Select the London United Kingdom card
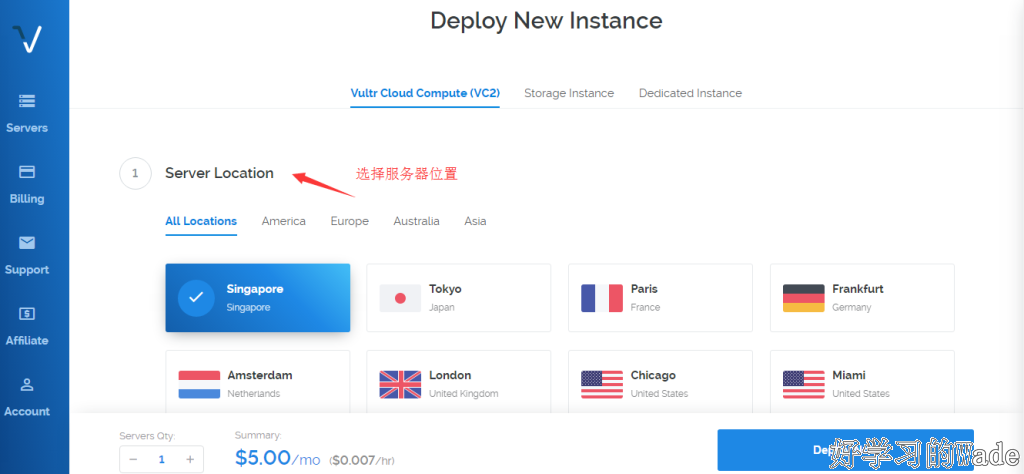This screenshot has height=474, width=1024. [459, 381]
